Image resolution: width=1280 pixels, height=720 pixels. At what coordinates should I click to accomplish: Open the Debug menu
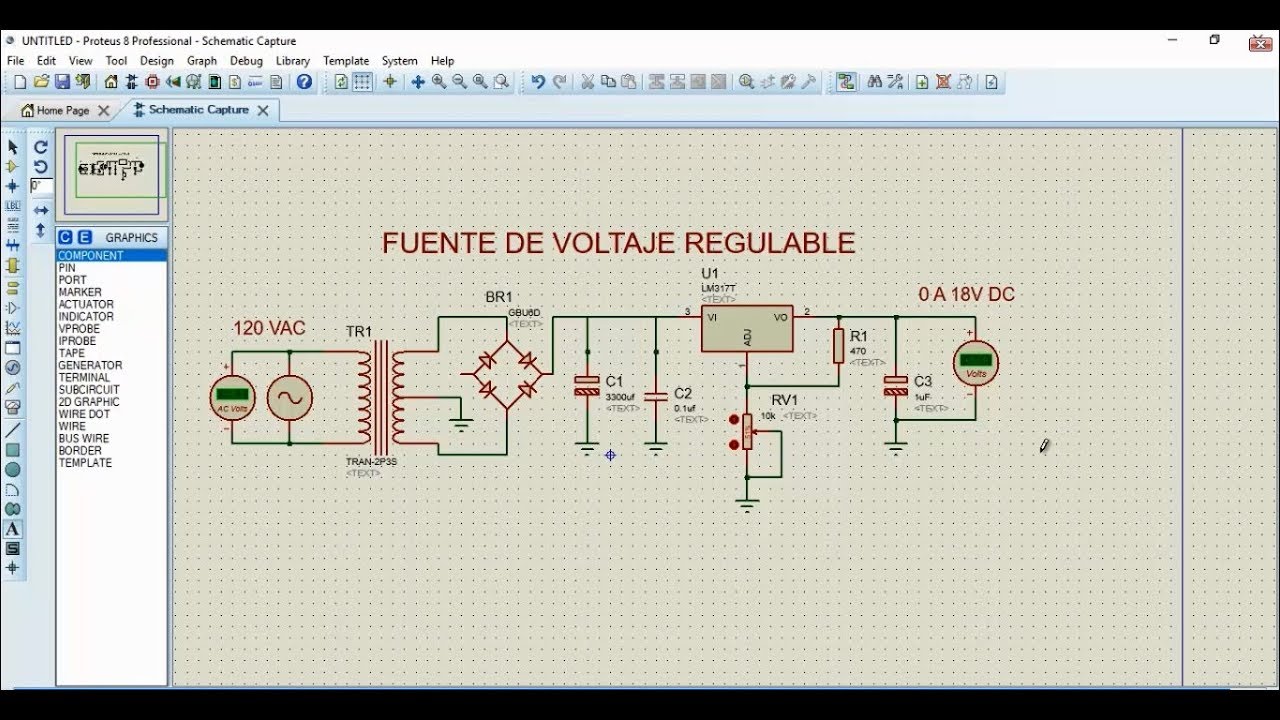(246, 61)
